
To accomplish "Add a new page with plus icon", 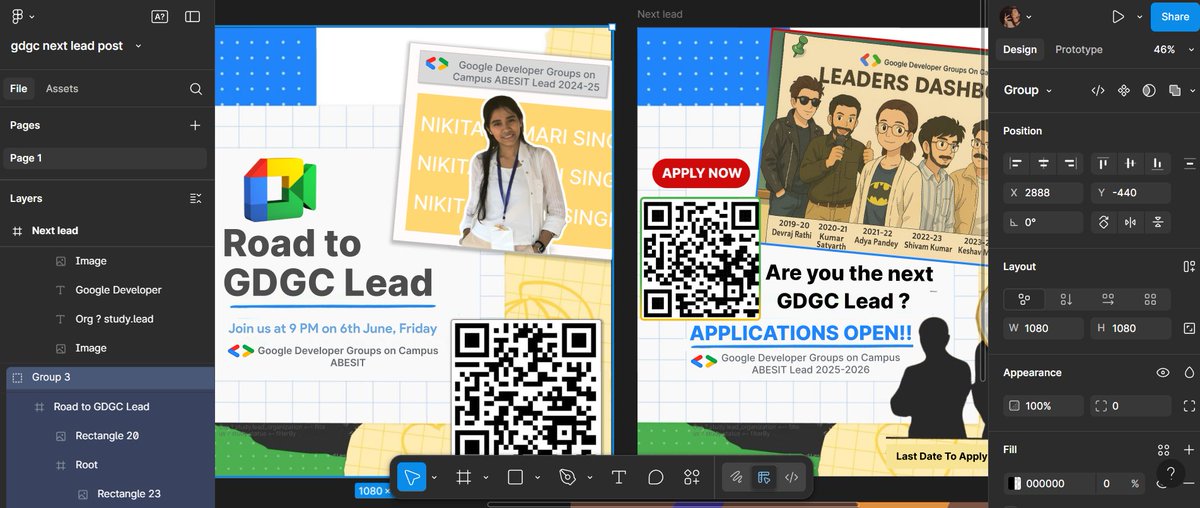I will point(195,125).
